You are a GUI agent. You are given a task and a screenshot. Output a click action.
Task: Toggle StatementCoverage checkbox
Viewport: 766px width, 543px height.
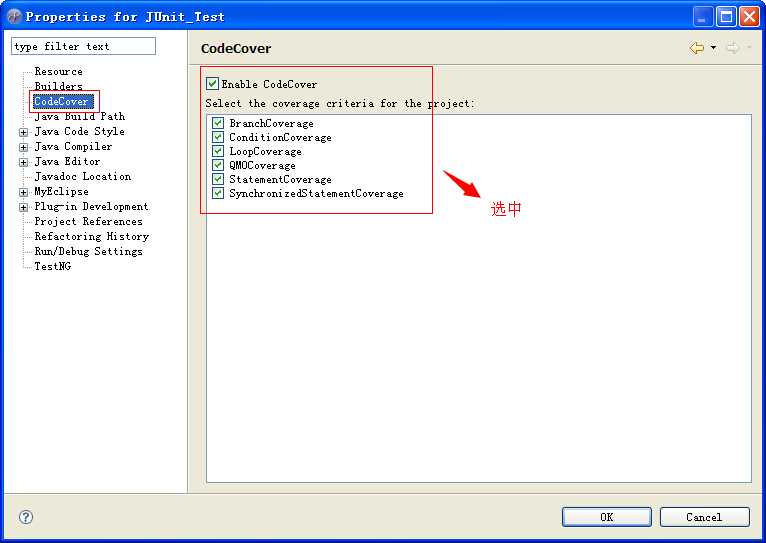(218, 179)
